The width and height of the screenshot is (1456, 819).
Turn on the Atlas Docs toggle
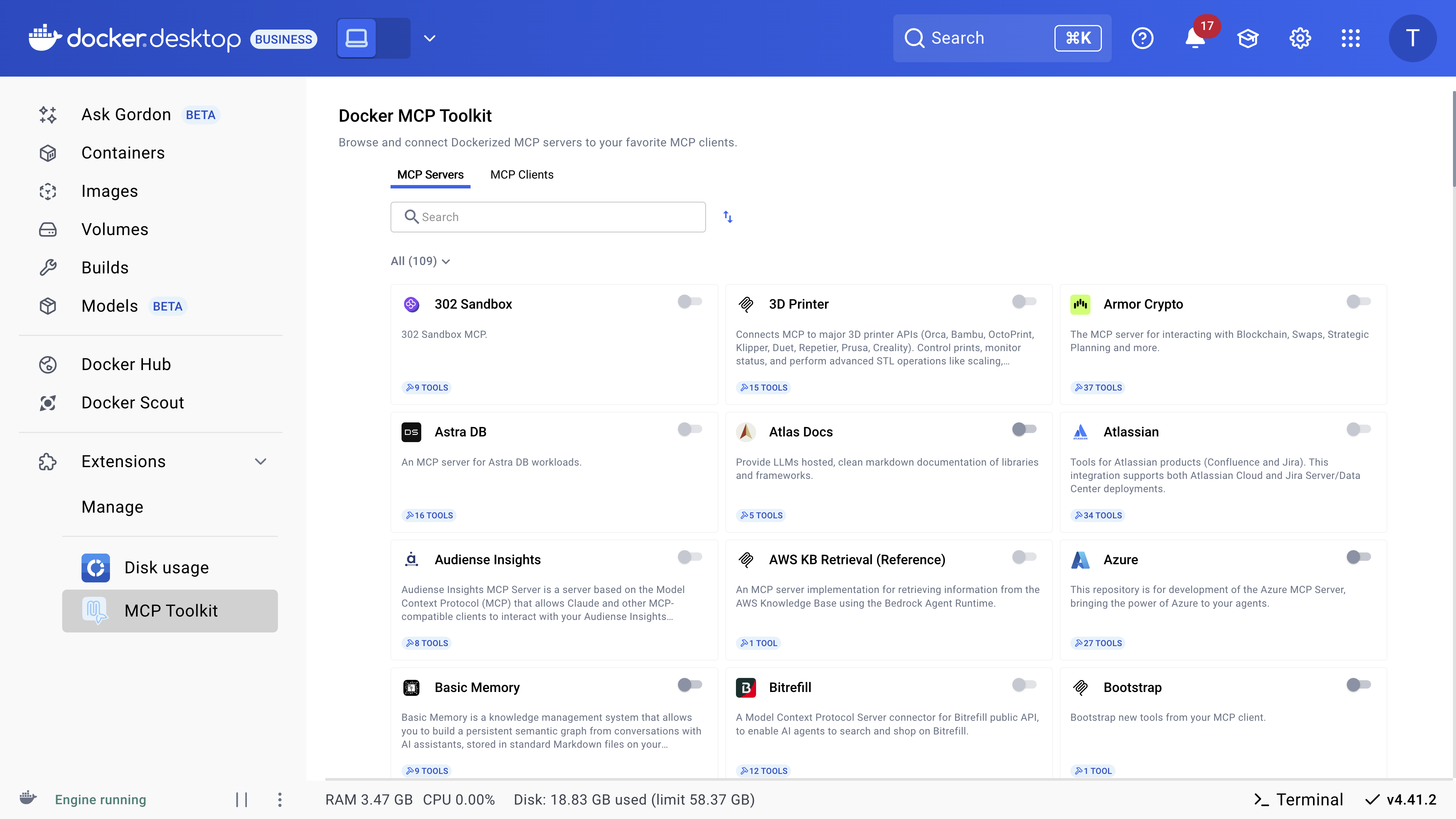1024,429
